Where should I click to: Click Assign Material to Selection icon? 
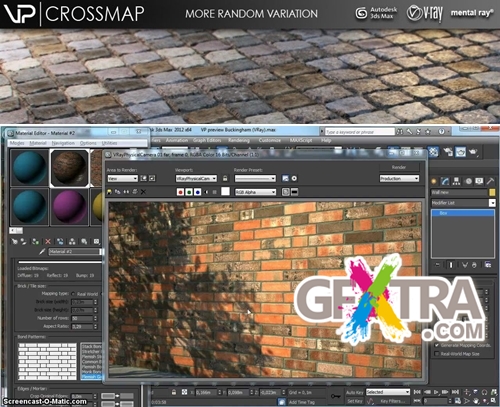35,241
